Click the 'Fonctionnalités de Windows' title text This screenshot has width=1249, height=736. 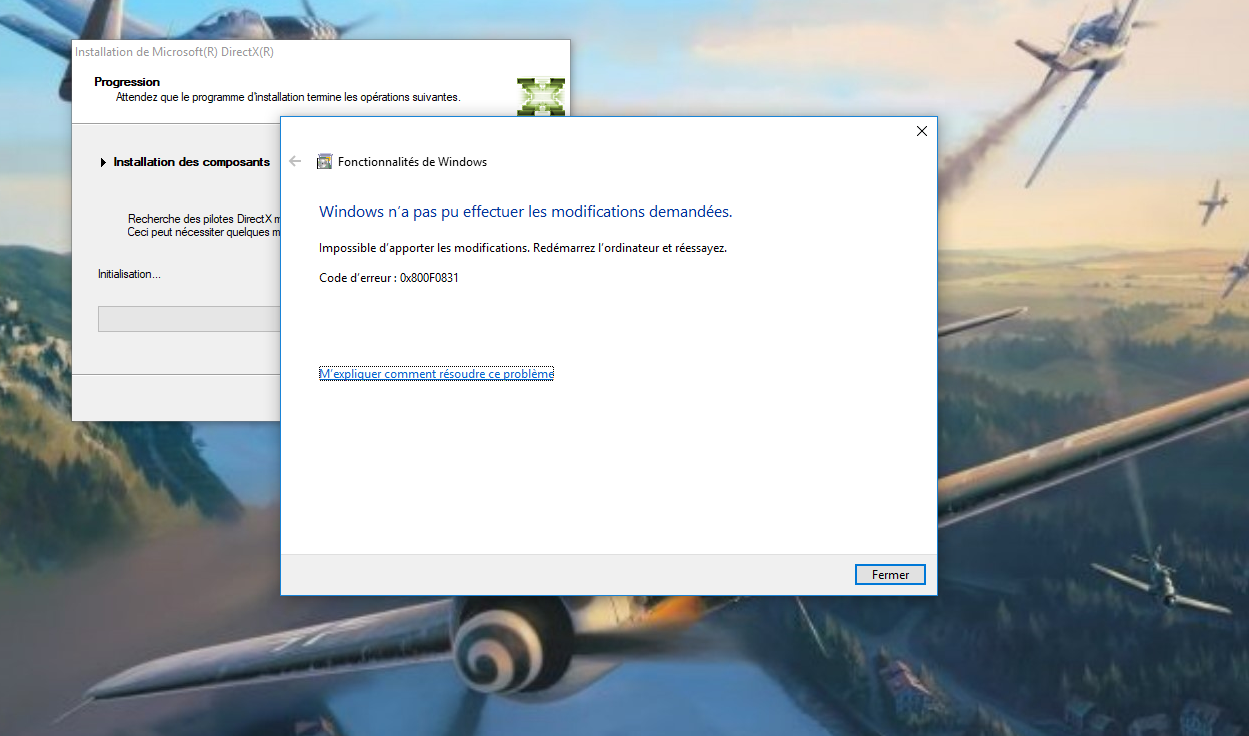[412, 162]
